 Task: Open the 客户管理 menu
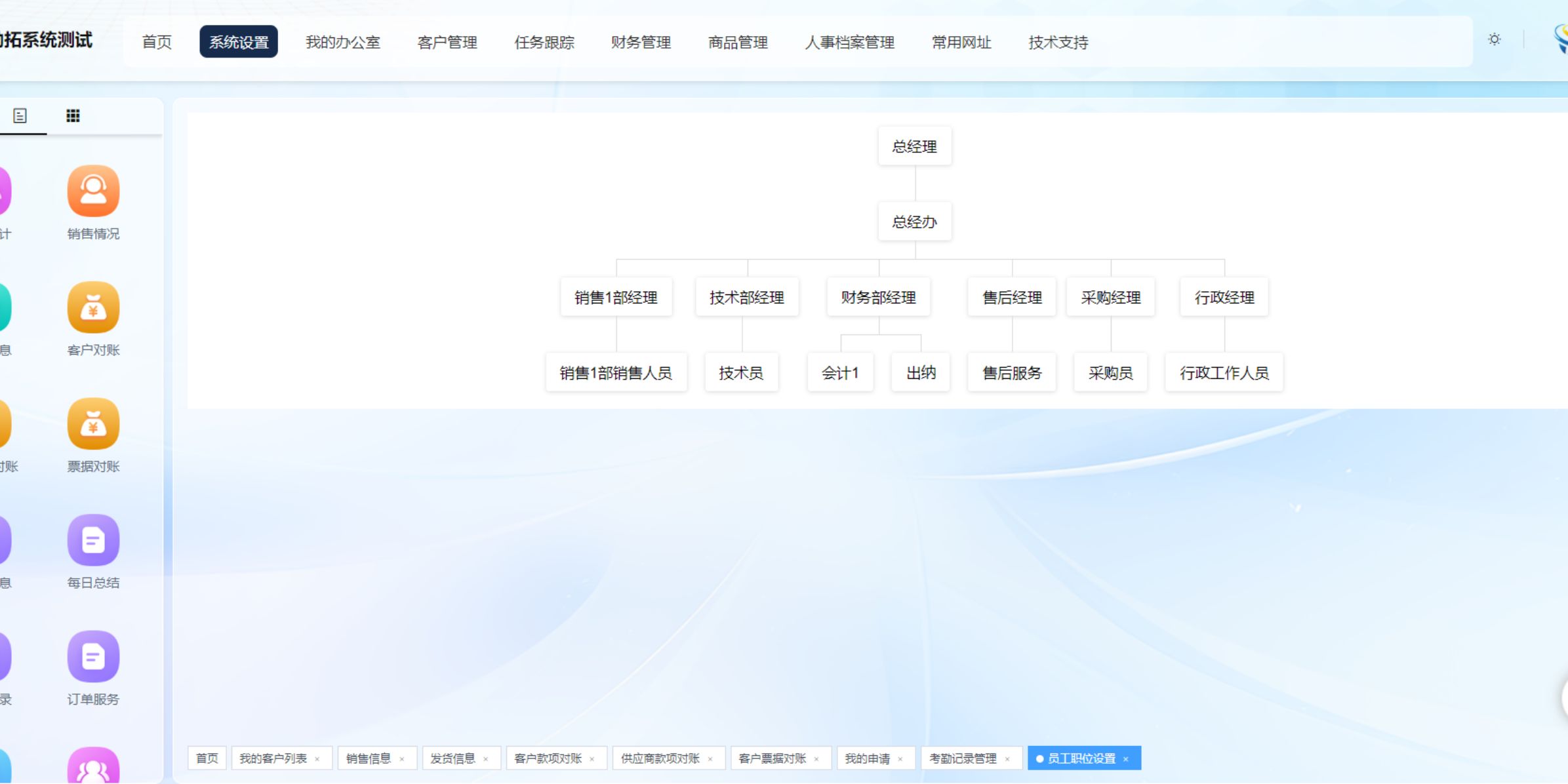[x=447, y=43]
